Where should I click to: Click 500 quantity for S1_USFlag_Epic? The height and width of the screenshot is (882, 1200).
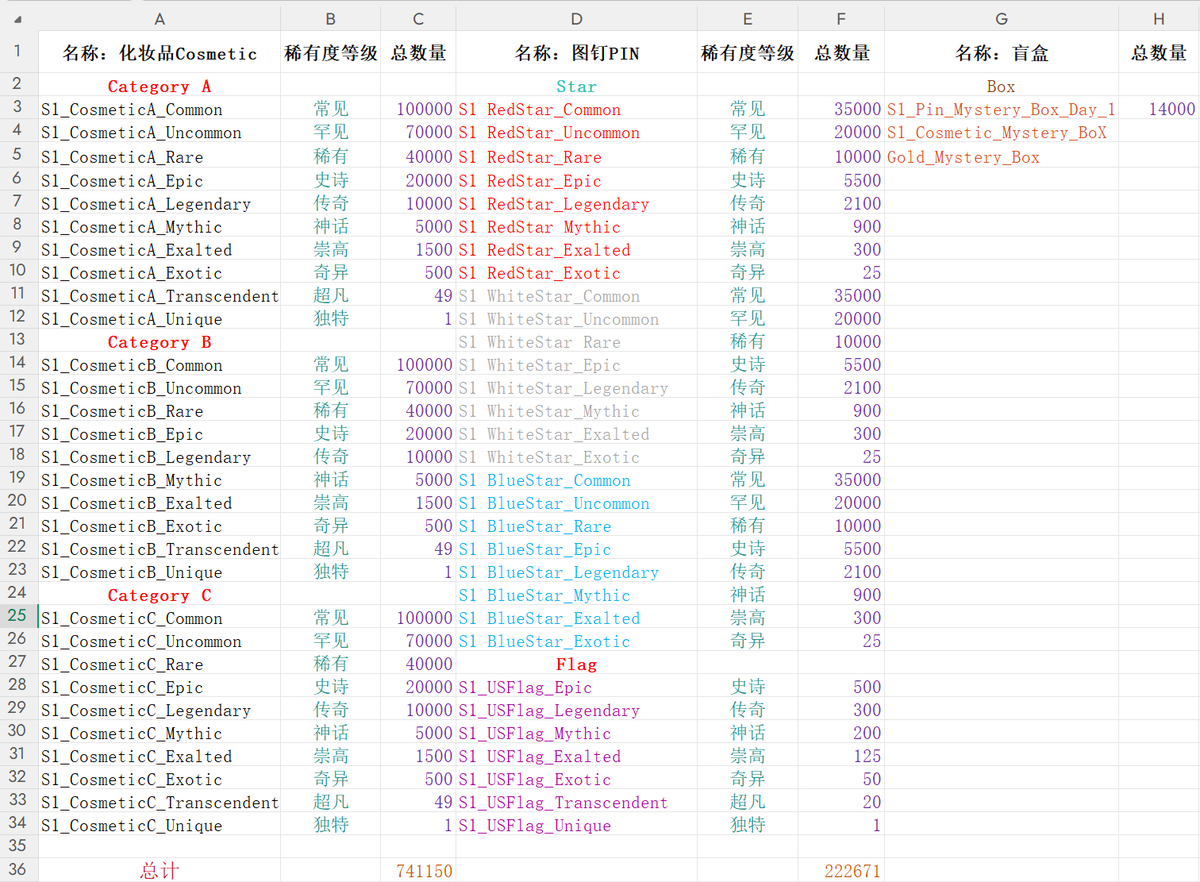(841, 687)
